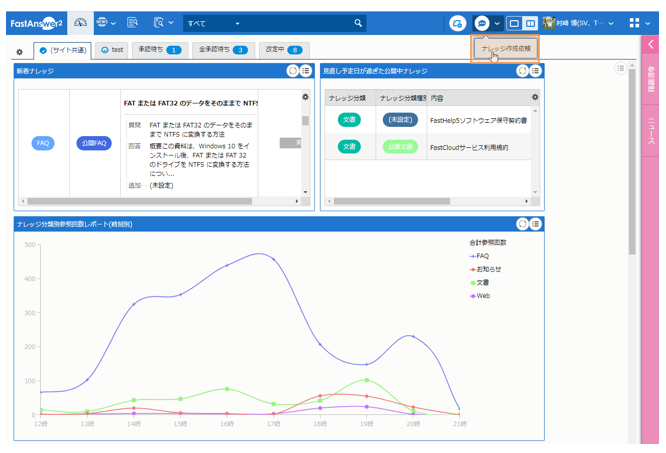Click the FastAnswer2 logo
666x453 pixels.
[x=37, y=22]
